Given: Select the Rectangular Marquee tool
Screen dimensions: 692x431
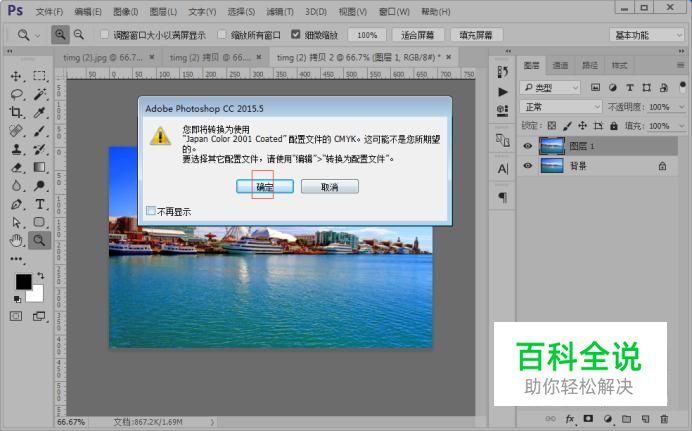Looking at the screenshot, I should pos(39,76).
